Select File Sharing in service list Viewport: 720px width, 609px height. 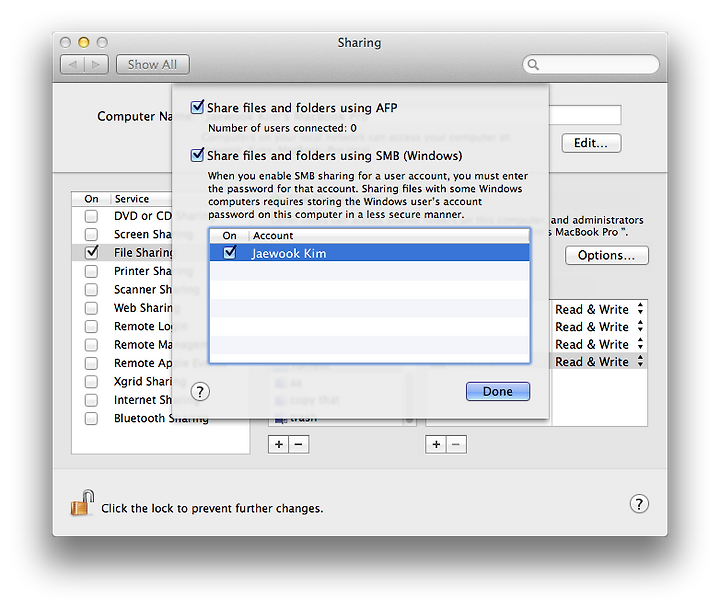(123, 253)
